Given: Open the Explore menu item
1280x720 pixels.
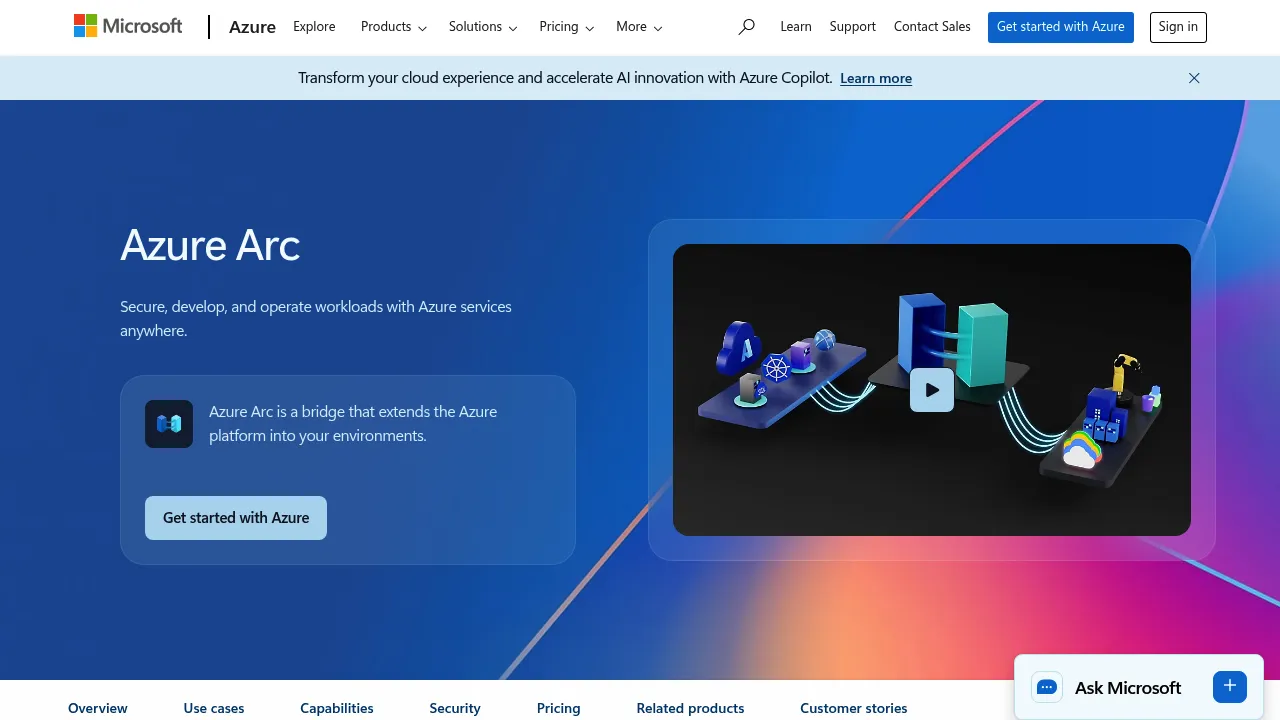Looking at the screenshot, I should [314, 27].
